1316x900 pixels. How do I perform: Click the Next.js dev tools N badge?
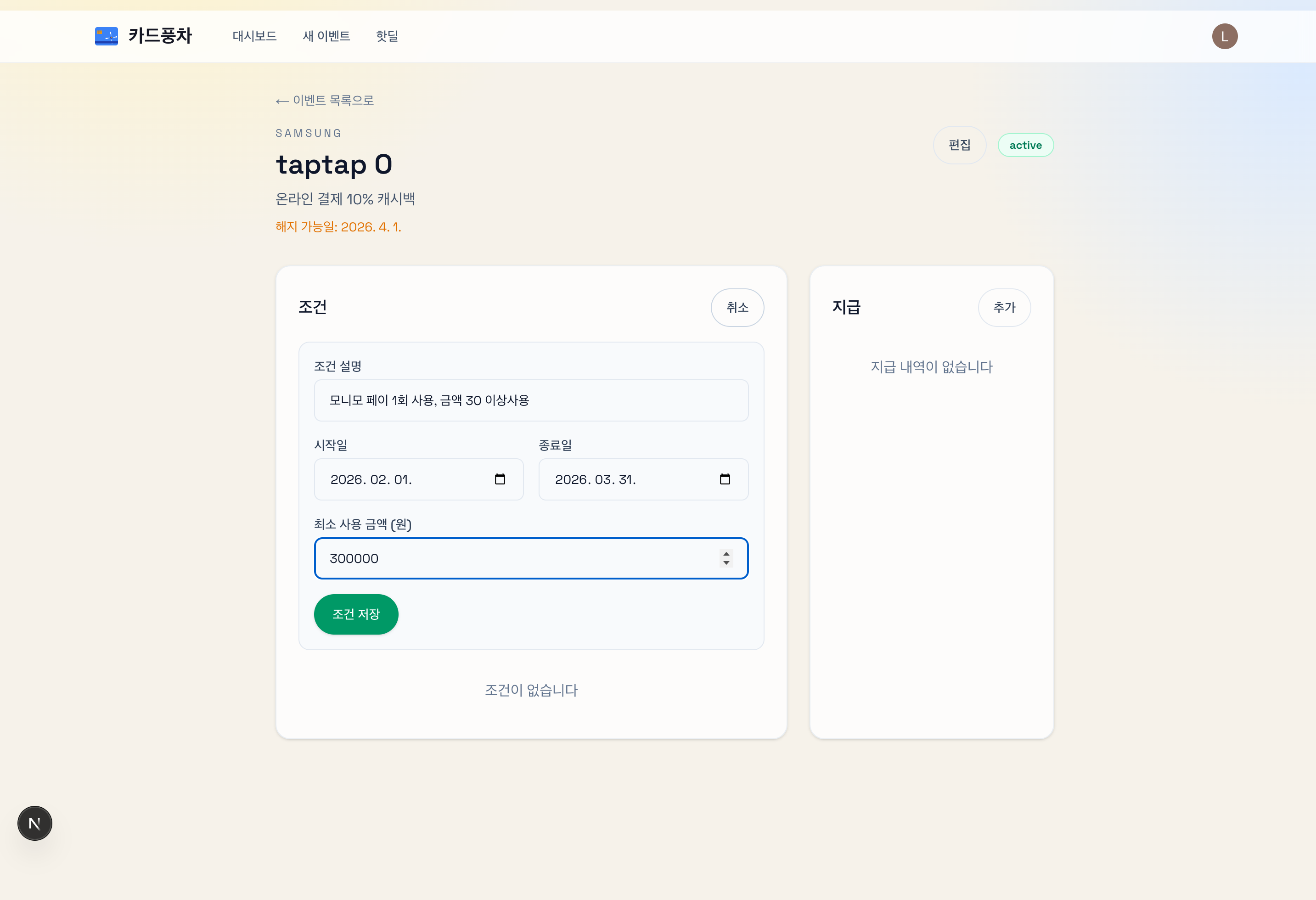[x=34, y=823]
